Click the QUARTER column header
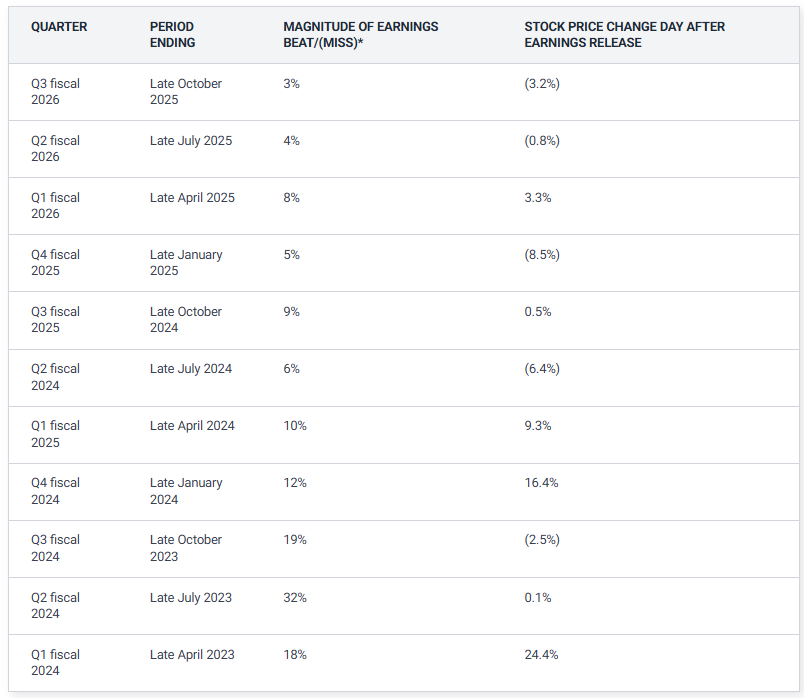Image resolution: width=804 pixels, height=698 pixels. (59, 27)
